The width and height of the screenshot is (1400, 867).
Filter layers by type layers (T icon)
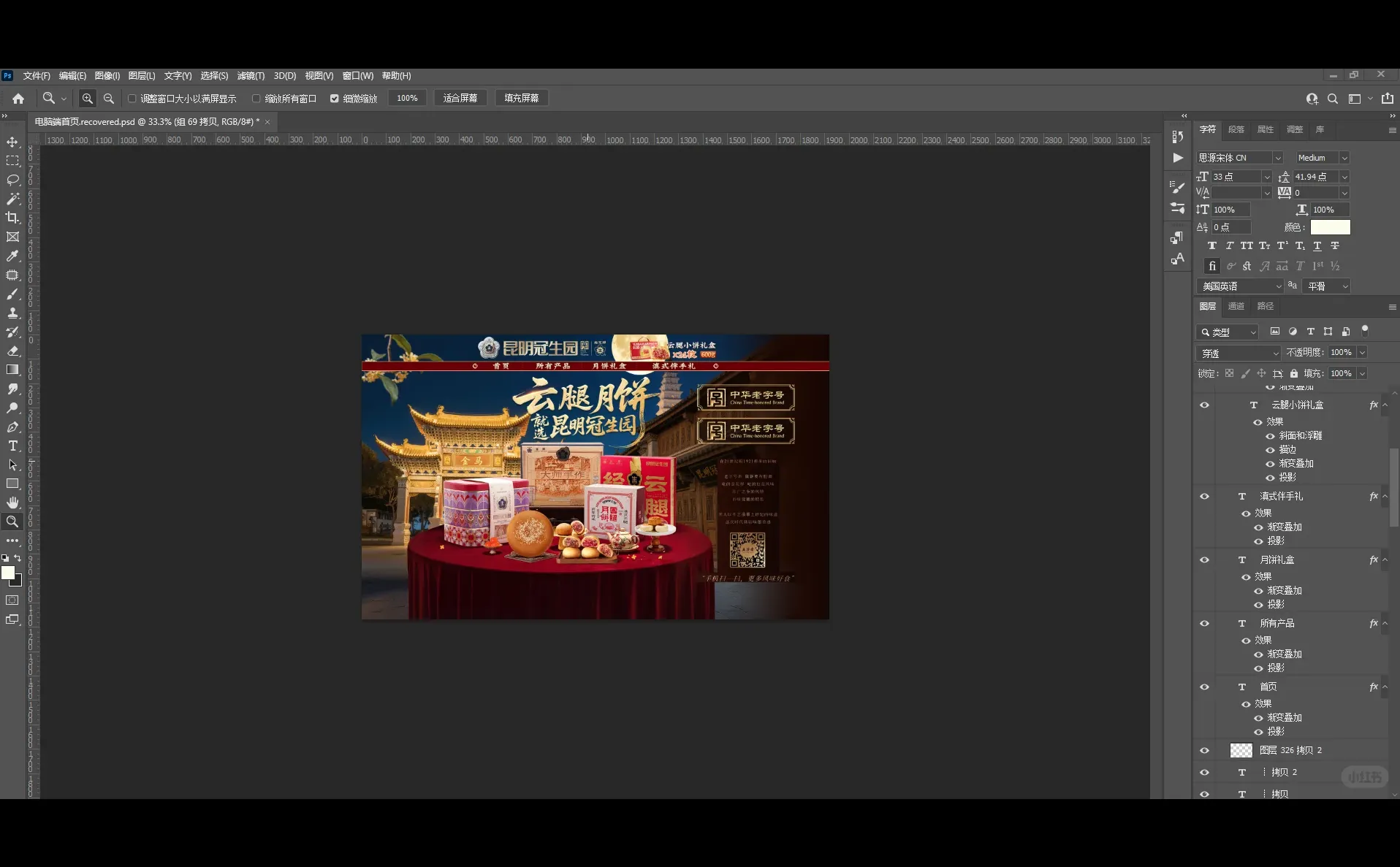pos(1310,332)
